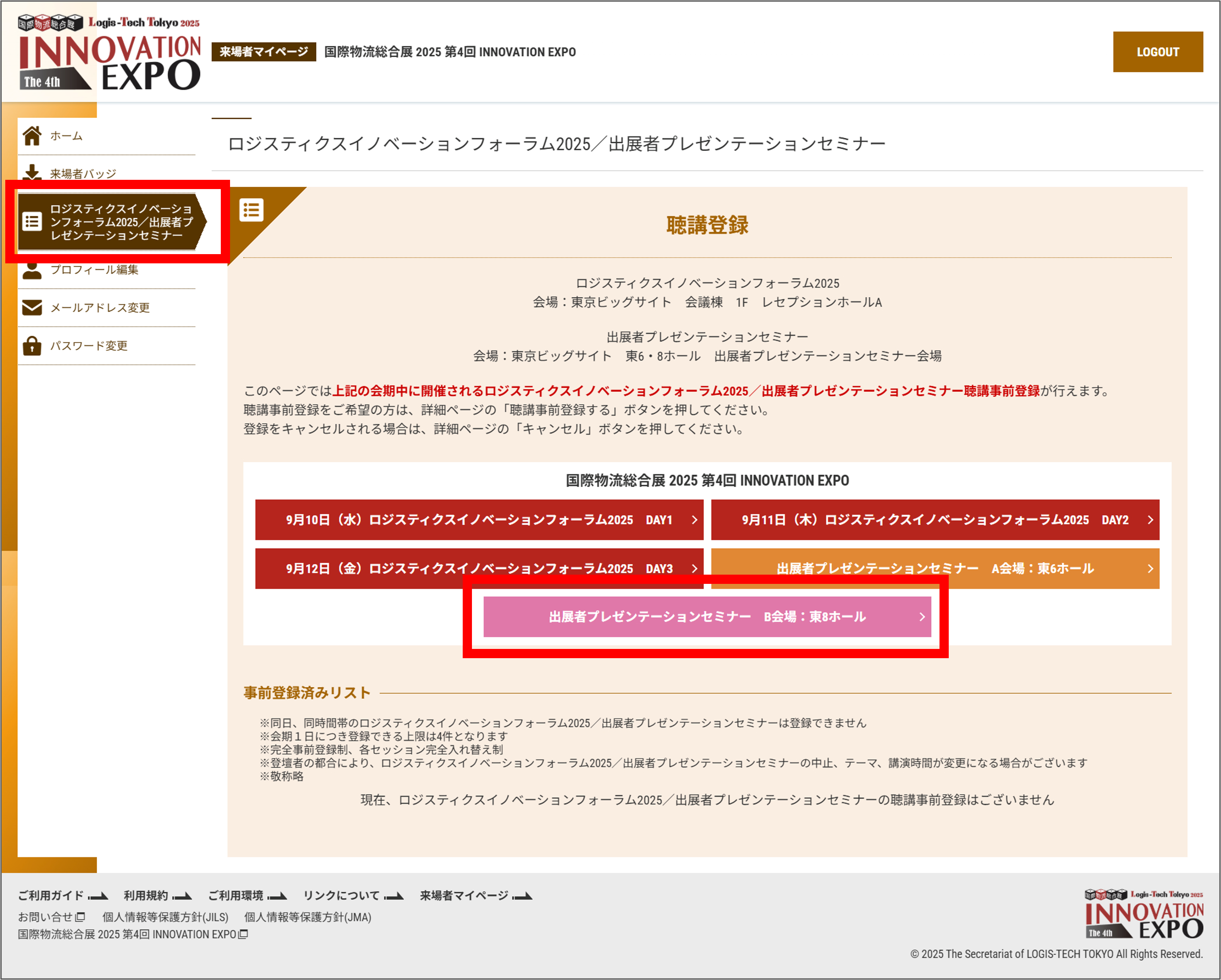Screen dimensions: 1221x980
Task: Click note ※会期１日につき登録できる上限は4件となります
Action: (x=384, y=736)
